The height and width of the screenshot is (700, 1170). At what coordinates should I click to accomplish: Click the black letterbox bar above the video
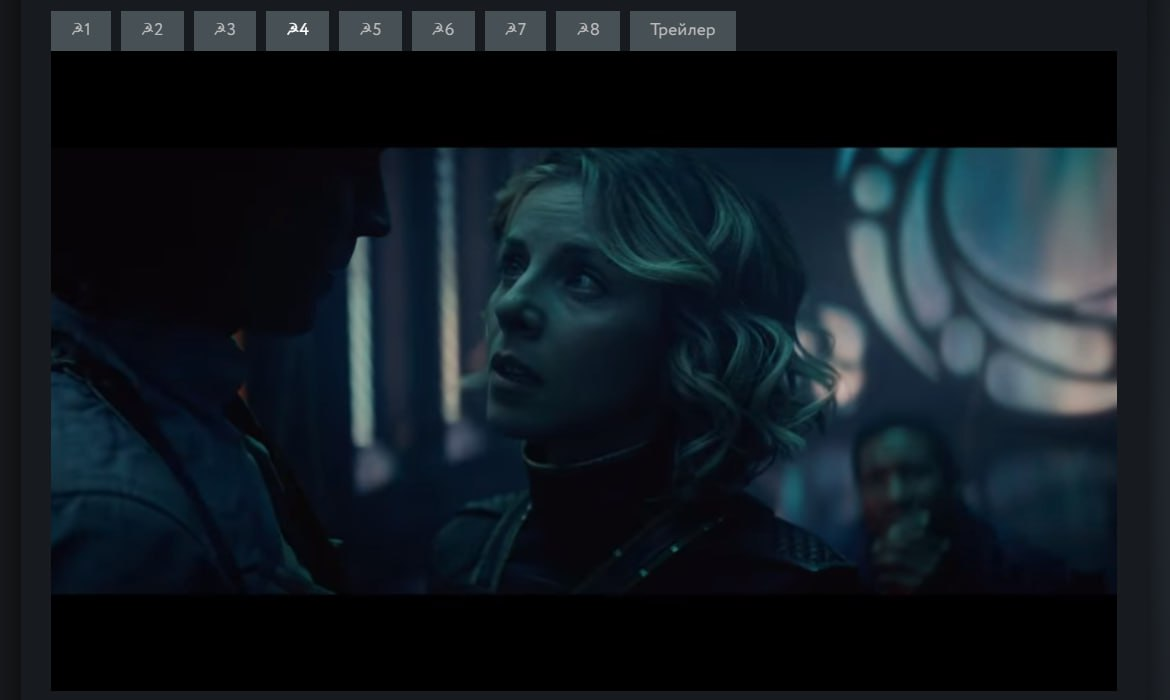(584, 99)
